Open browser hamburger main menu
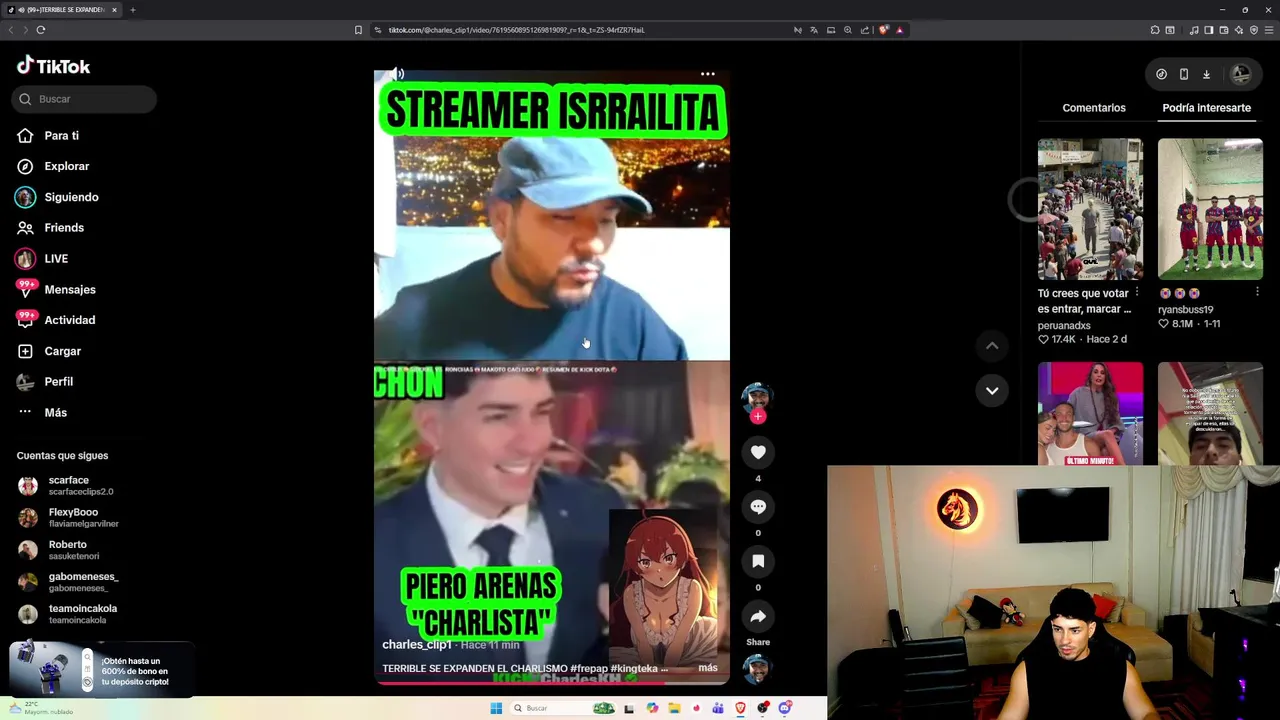 1268,30
